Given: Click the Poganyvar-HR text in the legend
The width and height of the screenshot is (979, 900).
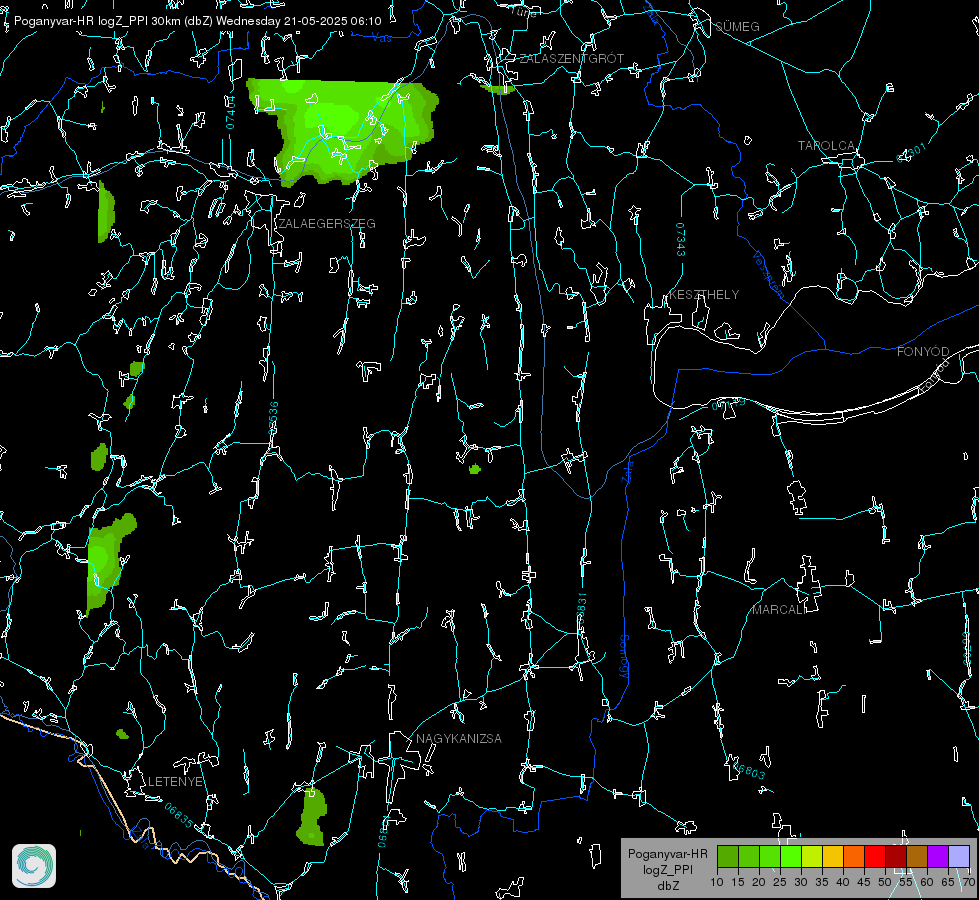Looking at the screenshot, I should point(667,854).
